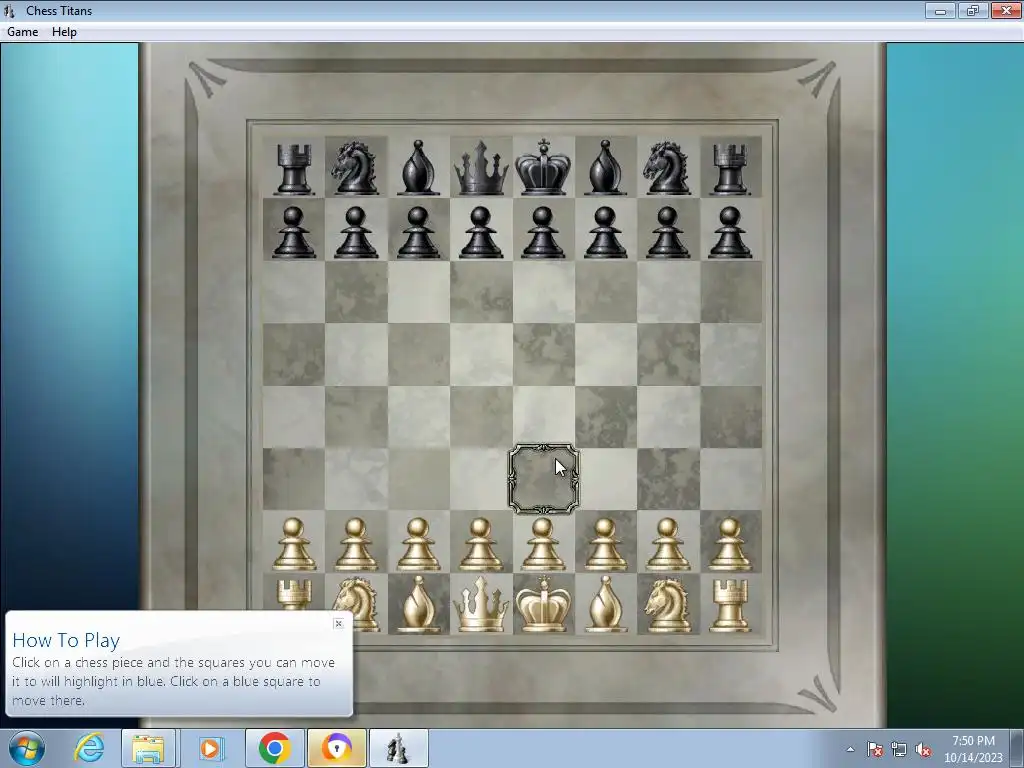Select the white pawn on e2
1024x768 pixels.
click(543, 545)
